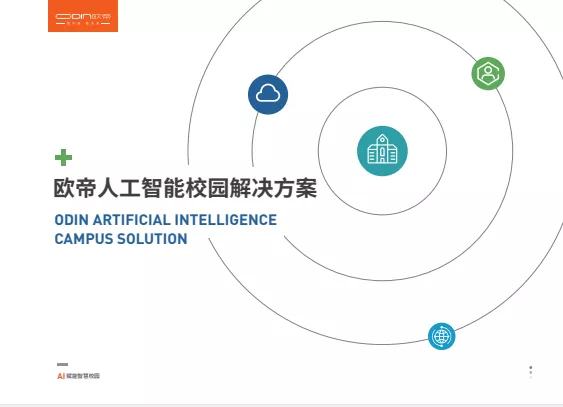Click the AI 赋能智慧校园 footer text

coord(78,376)
